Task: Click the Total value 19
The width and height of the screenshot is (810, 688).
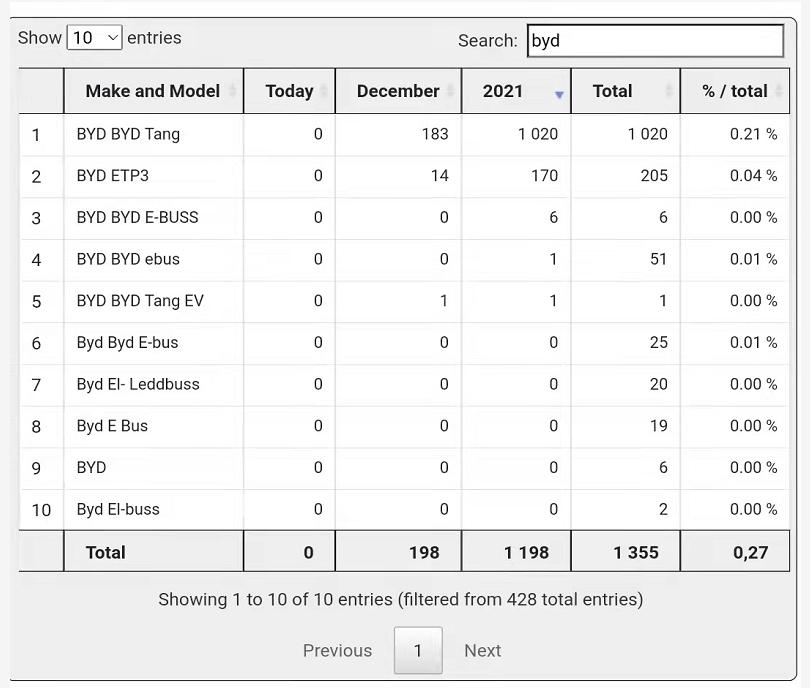Action: click(x=659, y=426)
